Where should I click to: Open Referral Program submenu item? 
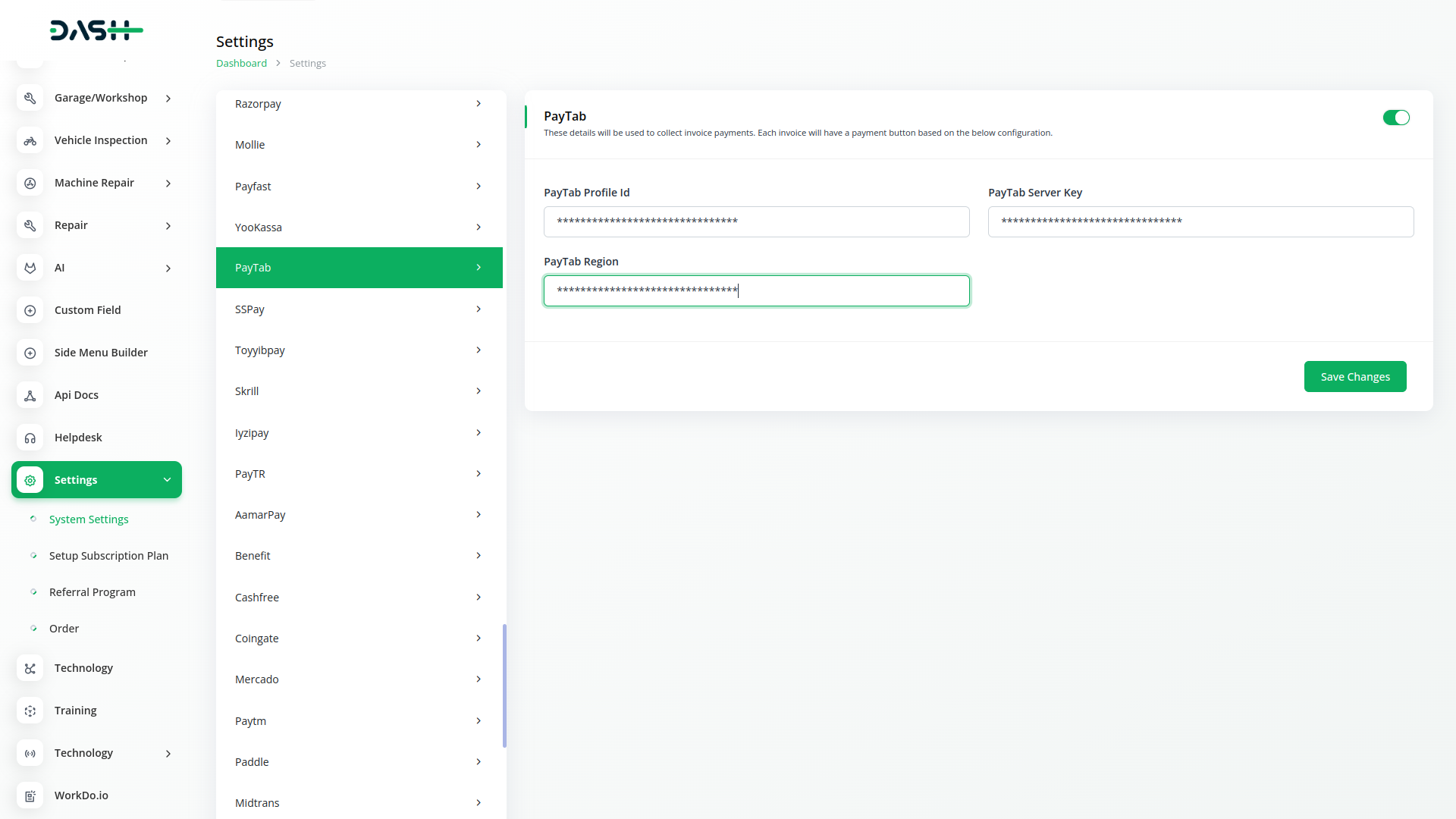click(x=93, y=592)
